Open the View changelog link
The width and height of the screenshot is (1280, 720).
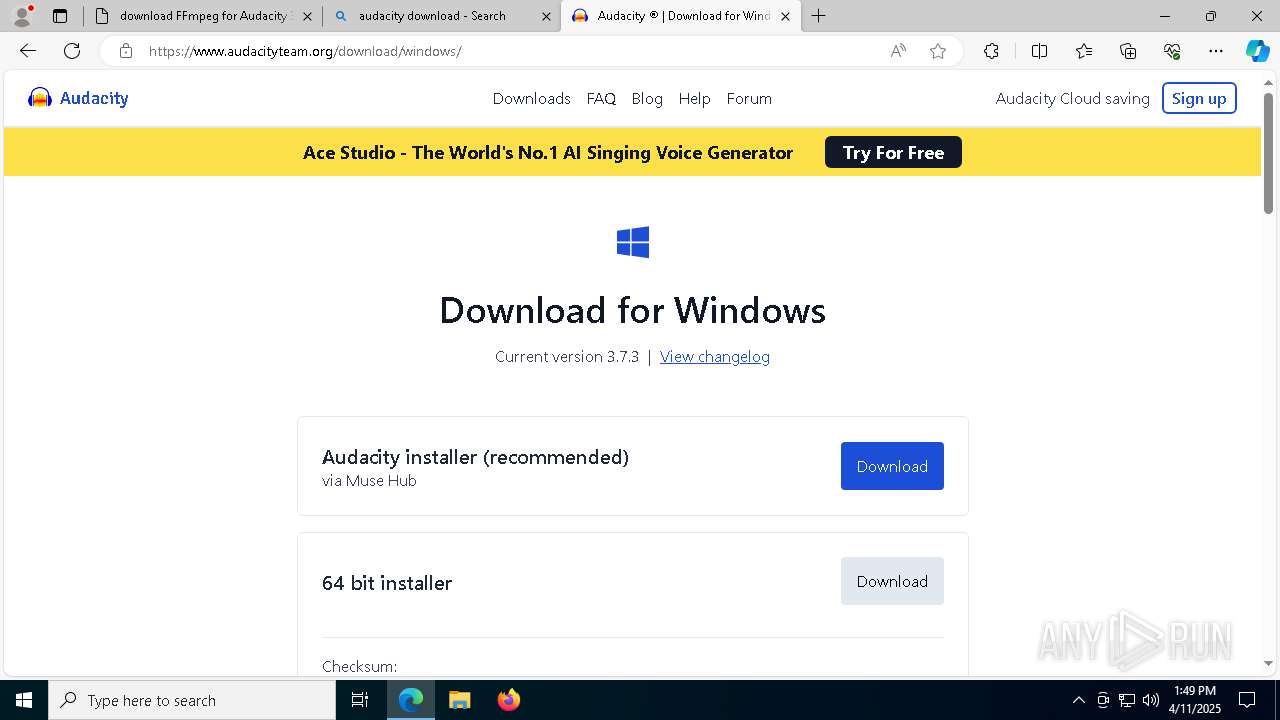pyautogui.click(x=715, y=356)
